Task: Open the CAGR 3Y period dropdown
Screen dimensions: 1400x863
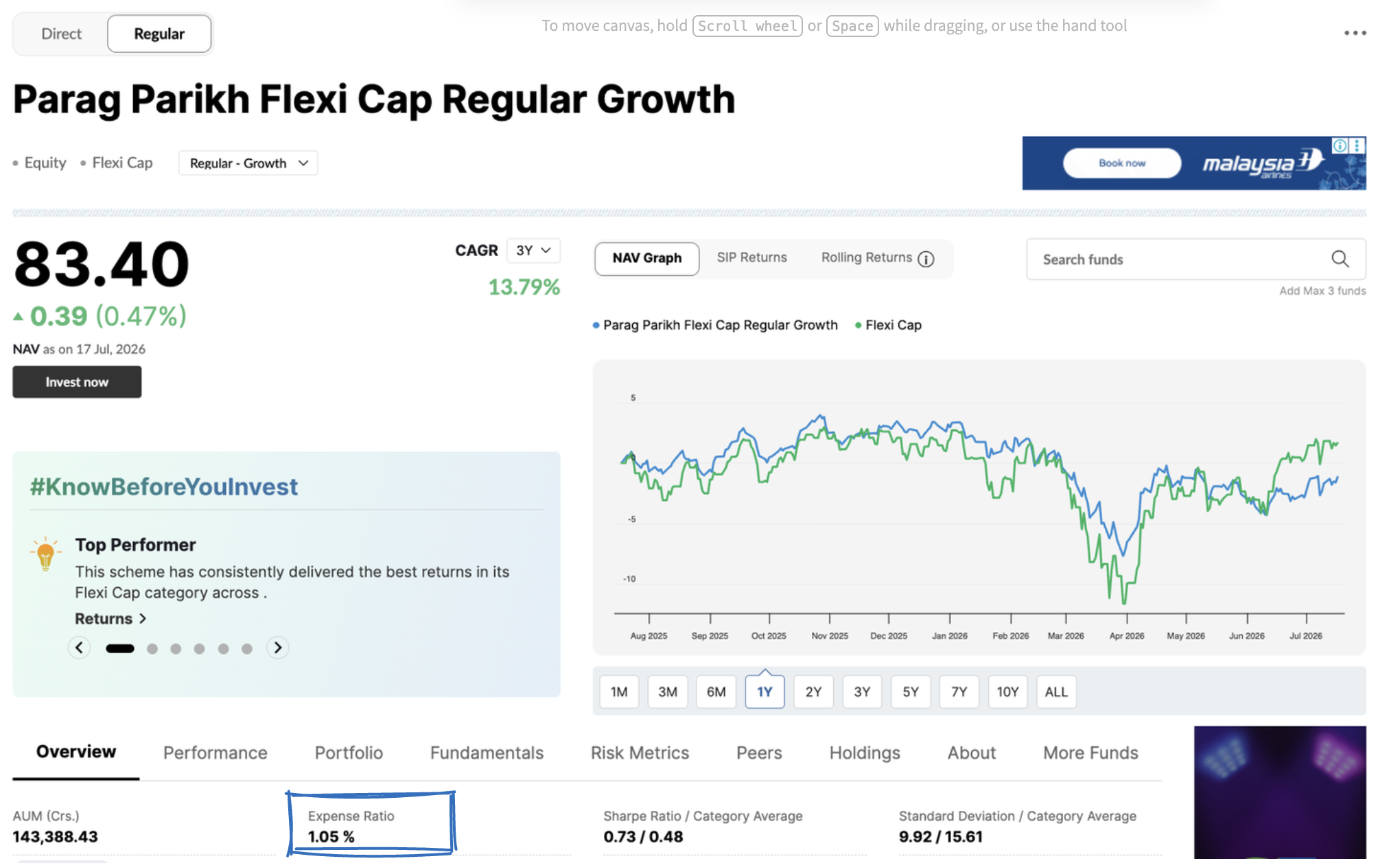Action: pos(533,250)
